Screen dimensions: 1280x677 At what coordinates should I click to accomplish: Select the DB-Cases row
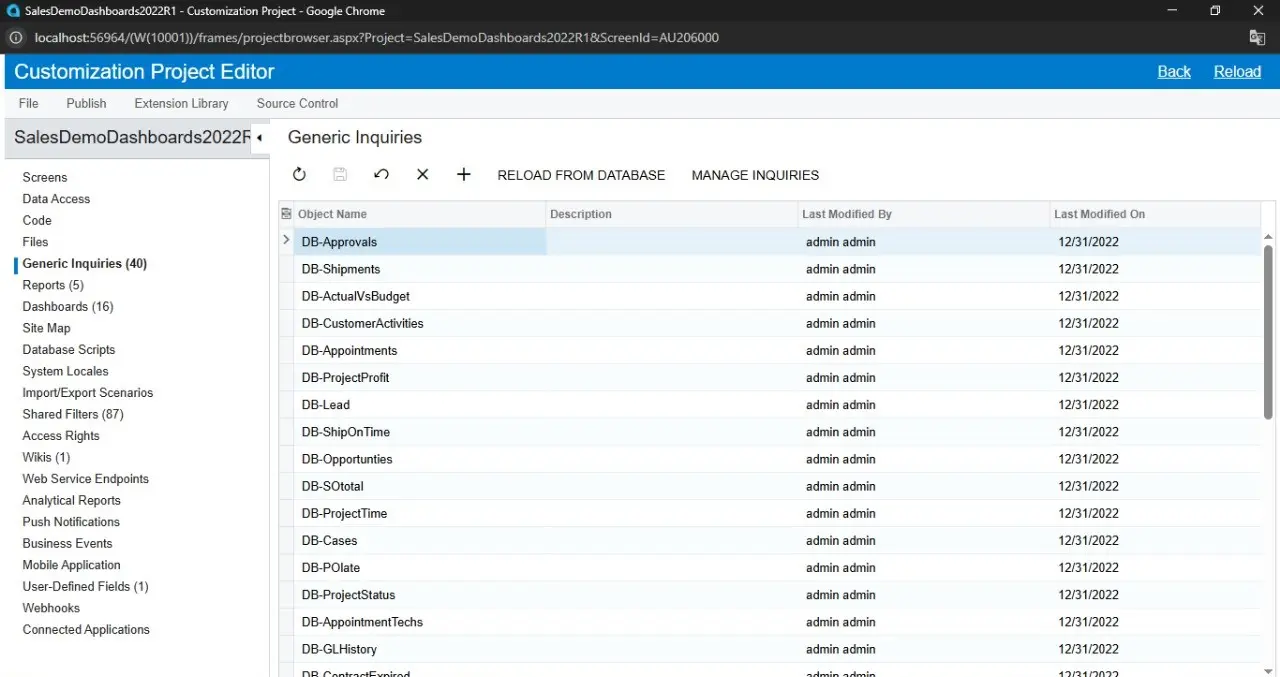click(770, 540)
